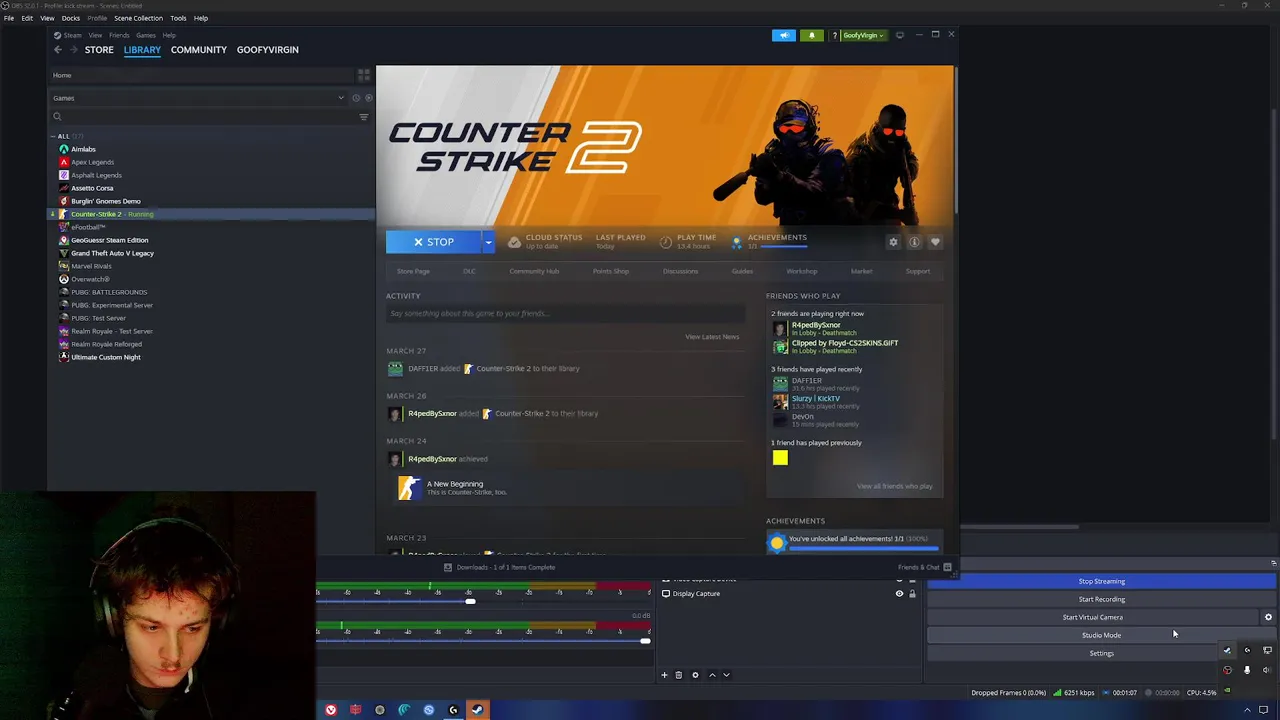Open Counter-Strike 2 Store Page link
Image resolution: width=1280 pixels, height=720 pixels.
(413, 271)
